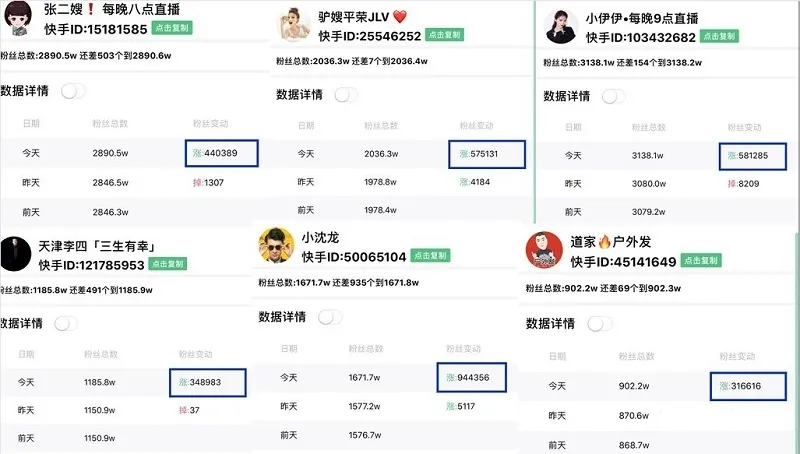Copy Kuaishou ID 121785953
Screen dimensions: 800x454
click(x=168, y=264)
